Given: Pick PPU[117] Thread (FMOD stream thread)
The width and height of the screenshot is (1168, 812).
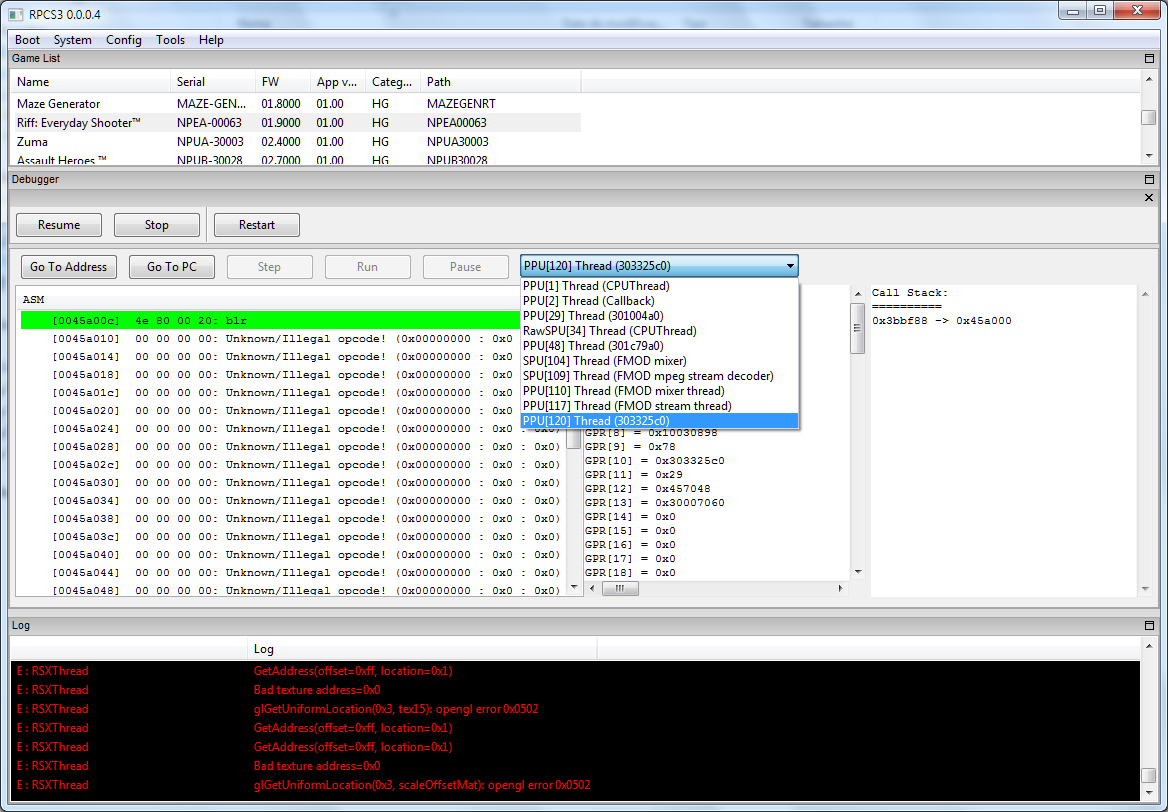Looking at the screenshot, I should tap(627, 406).
